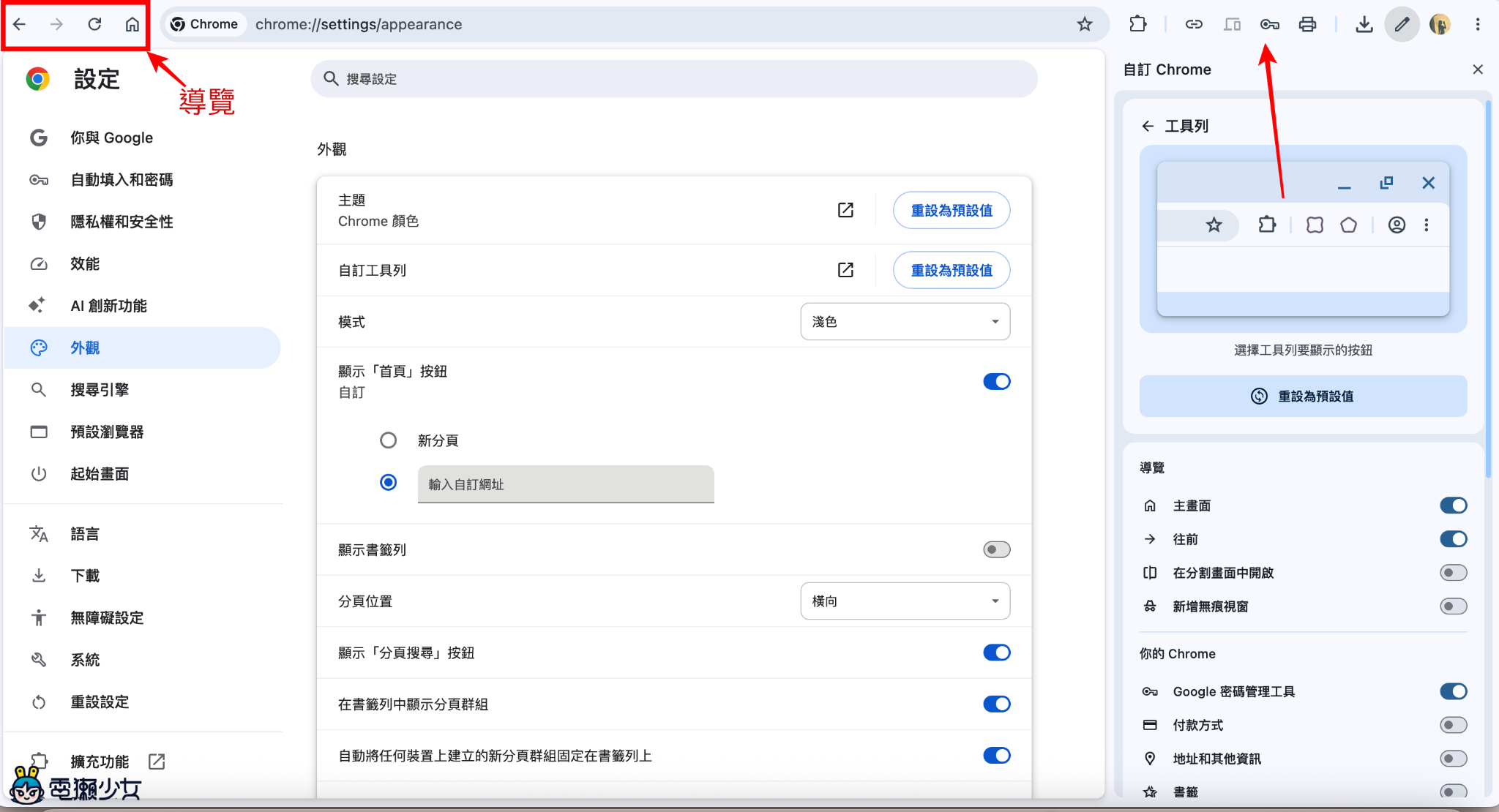Open 系統 settings section
Image resolution: width=1499 pixels, height=812 pixels.
click(143, 660)
